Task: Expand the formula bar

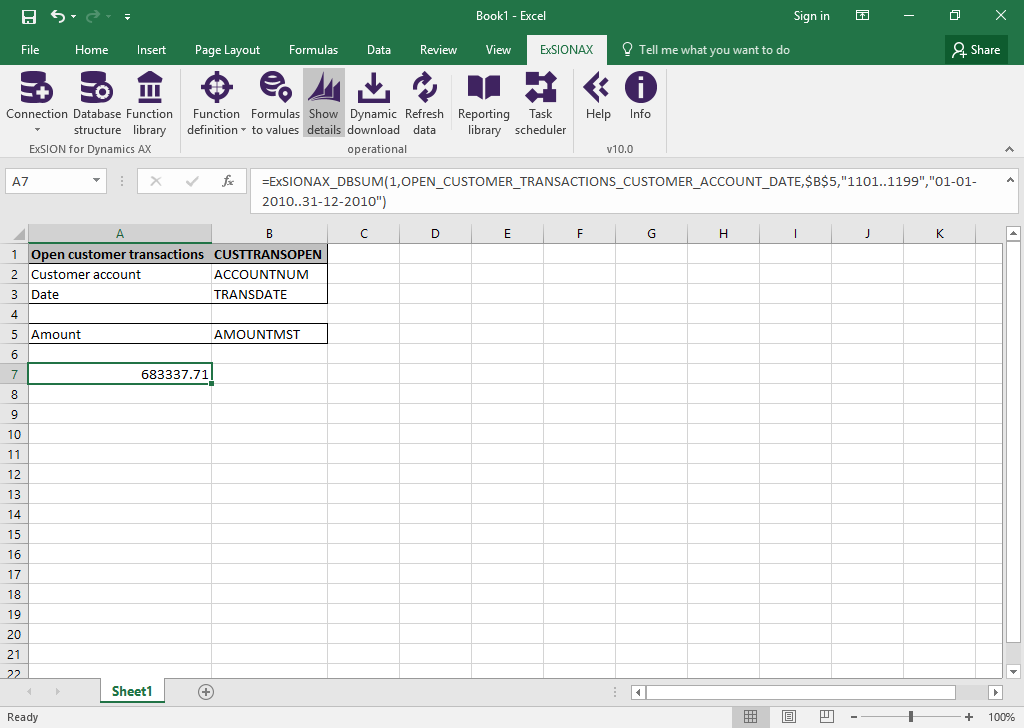Action: 1010,180
